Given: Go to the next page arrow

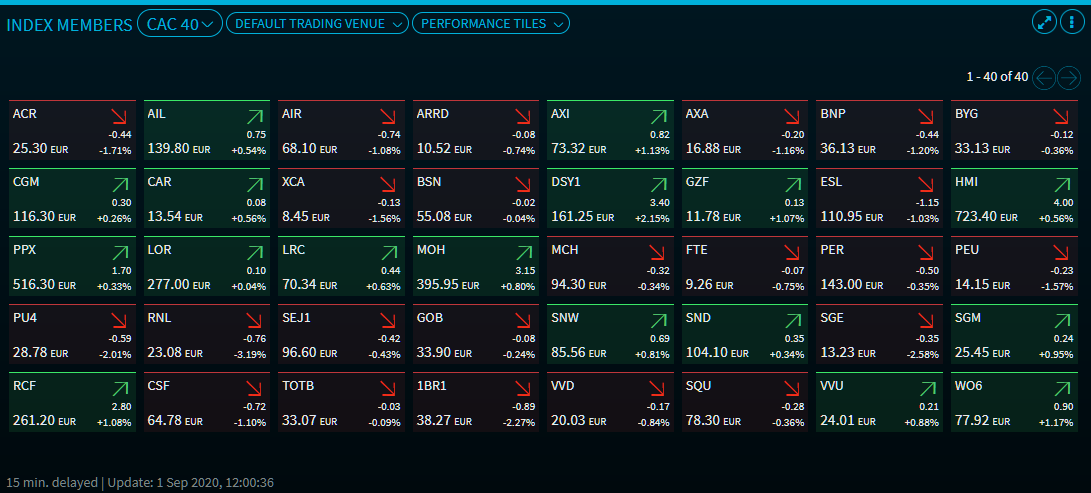Looking at the screenshot, I should tap(1070, 77).
